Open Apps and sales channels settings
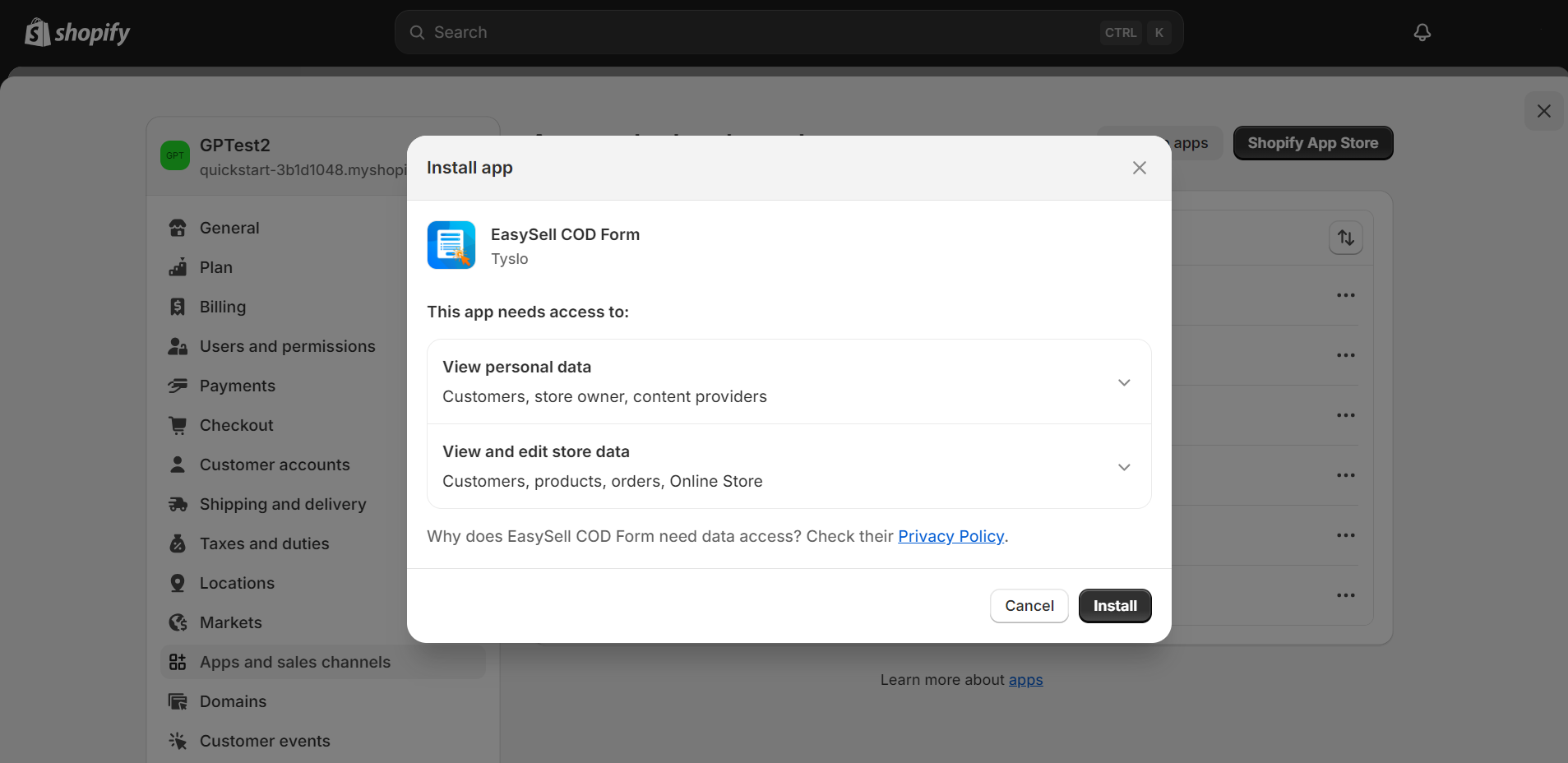The height and width of the screenshot is (763, 1568). click(294, 662)
